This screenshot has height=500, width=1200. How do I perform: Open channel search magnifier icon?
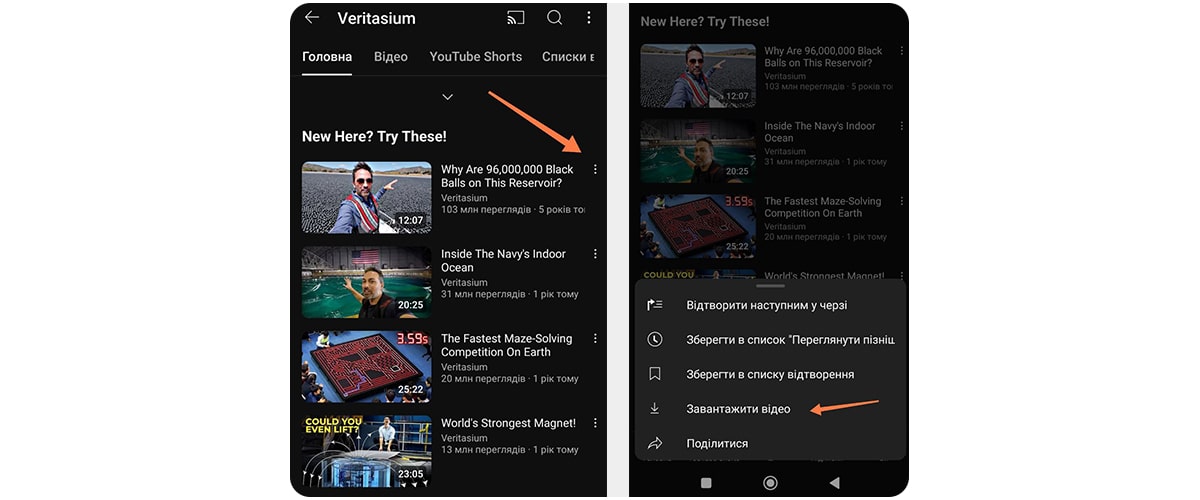pos(554,18)
